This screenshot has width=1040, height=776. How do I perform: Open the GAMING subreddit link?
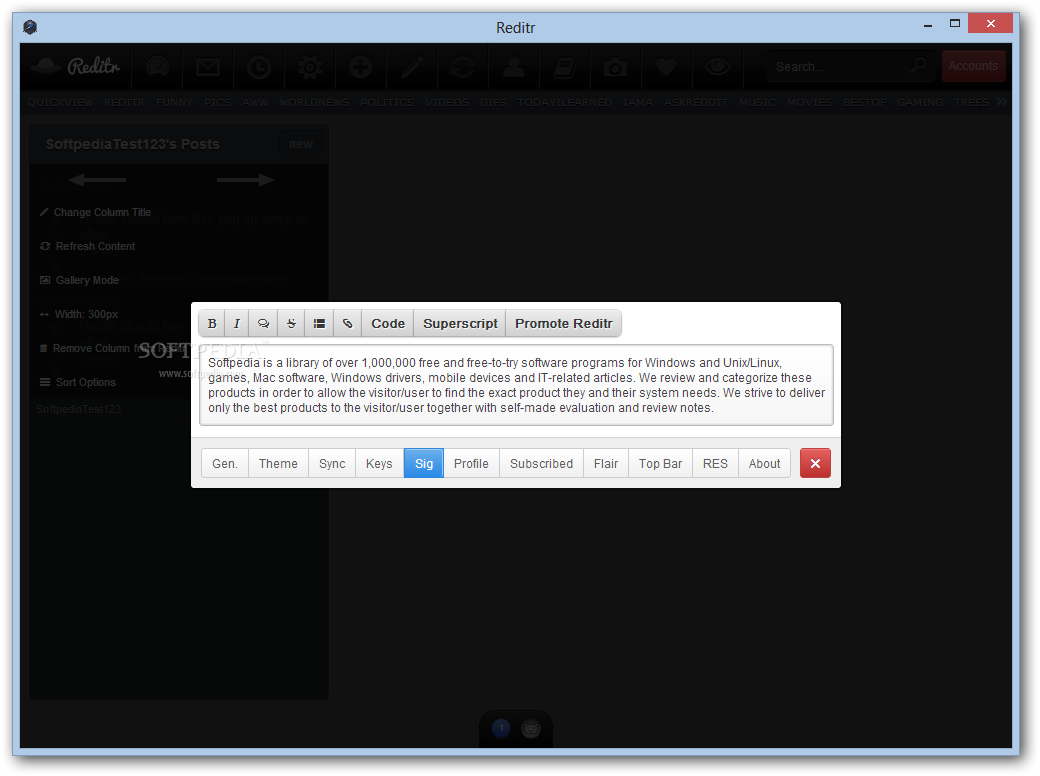tap(920, 102)
